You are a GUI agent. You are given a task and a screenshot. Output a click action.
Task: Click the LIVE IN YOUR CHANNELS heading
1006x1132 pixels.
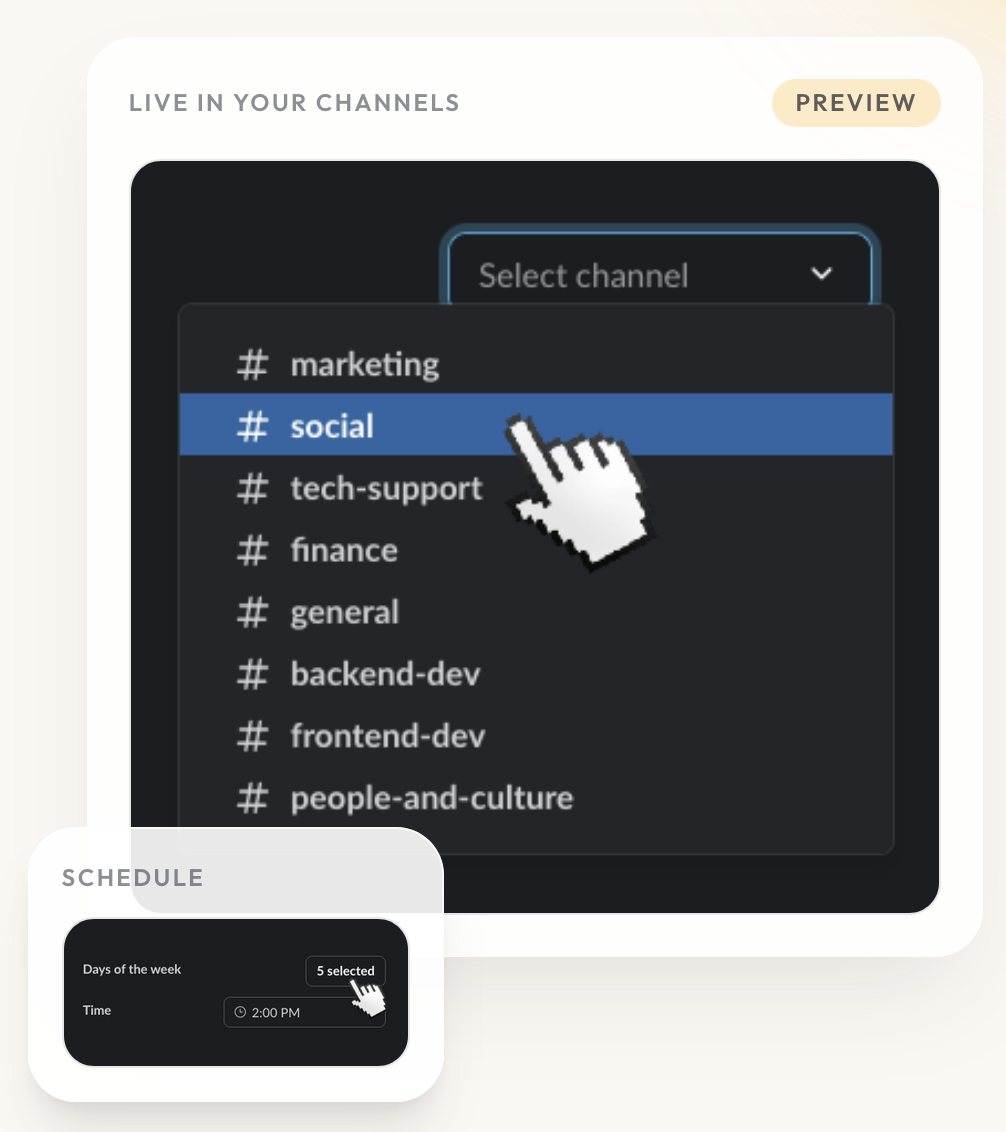(x=293, y=102)
